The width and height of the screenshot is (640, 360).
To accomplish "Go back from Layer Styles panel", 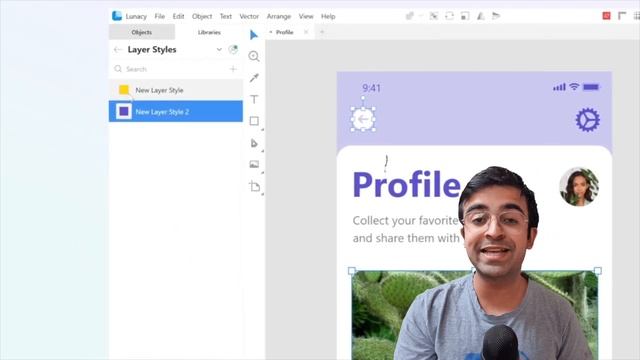I will 118,50.
